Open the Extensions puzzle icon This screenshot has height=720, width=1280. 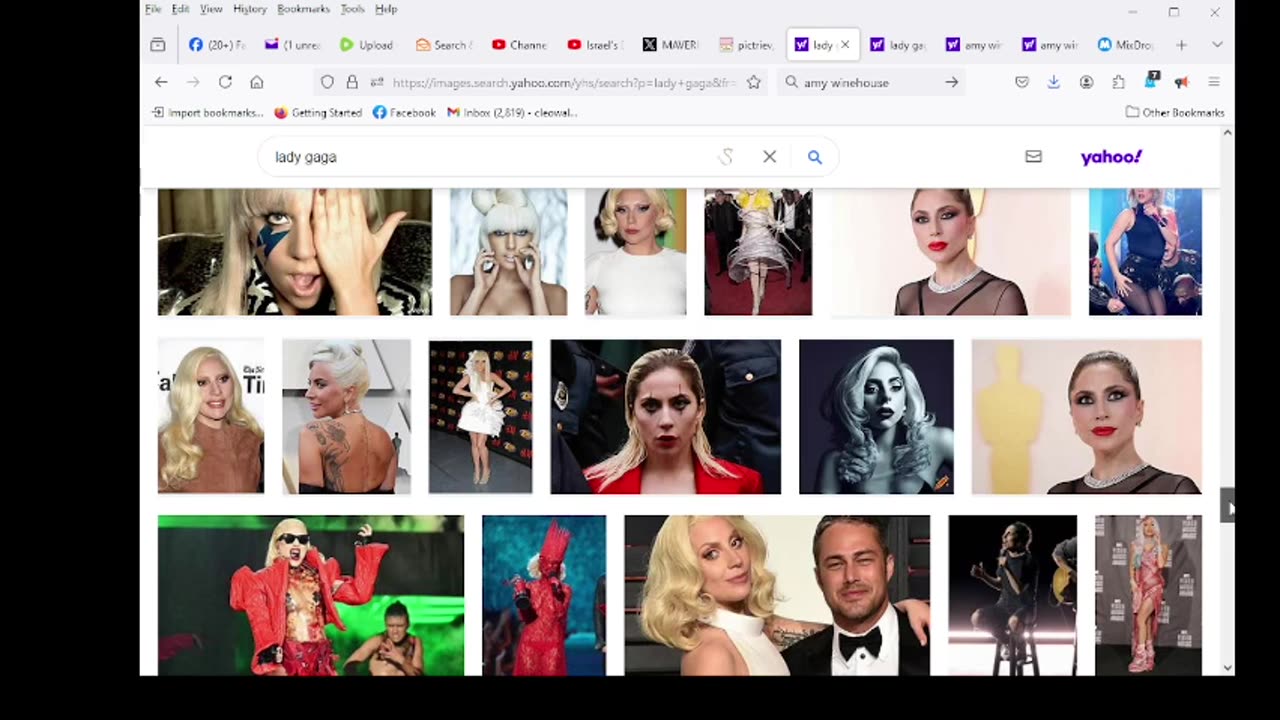tap(1118, 82)
